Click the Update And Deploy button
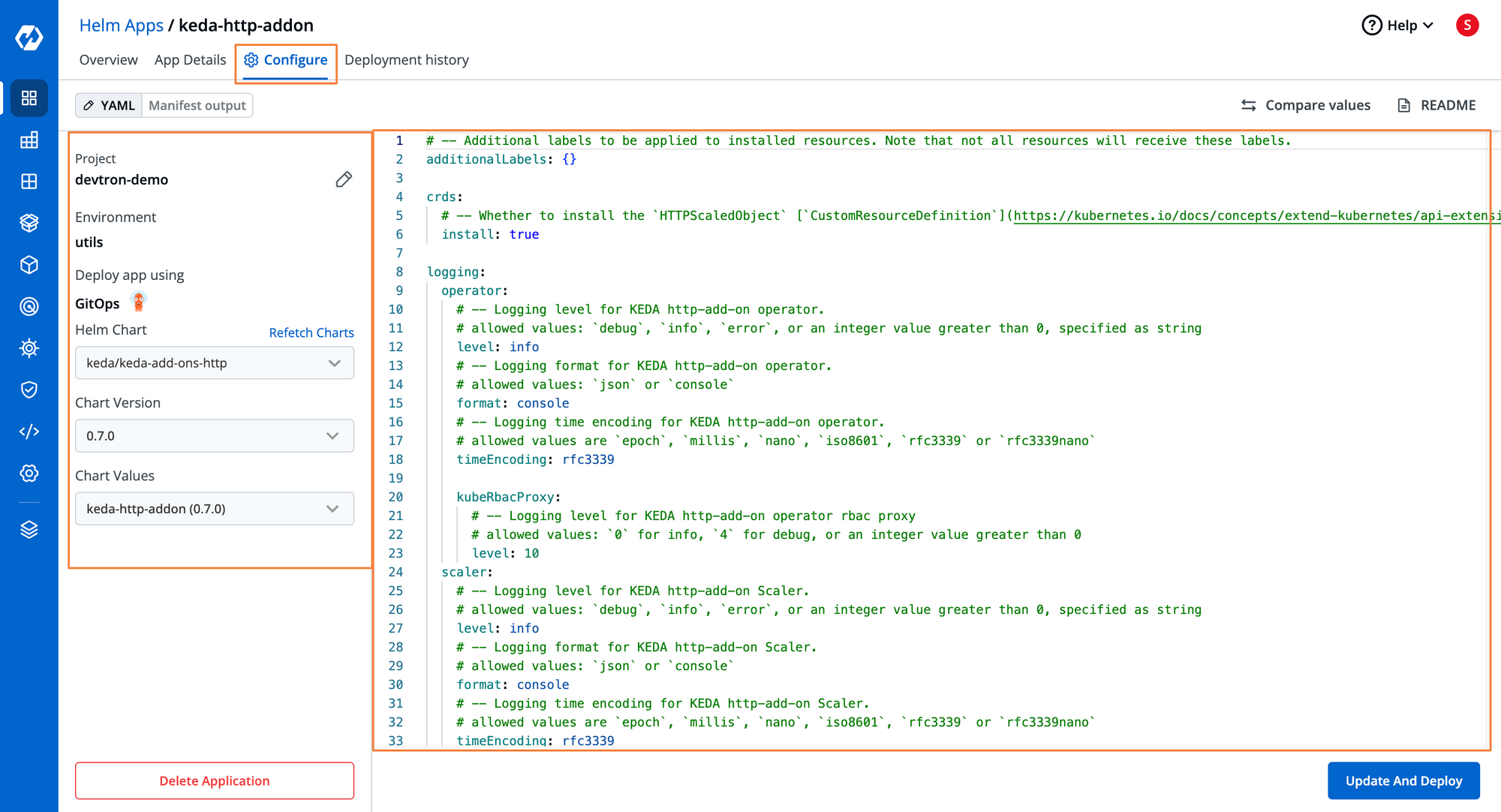 [x=1403, y=781]
